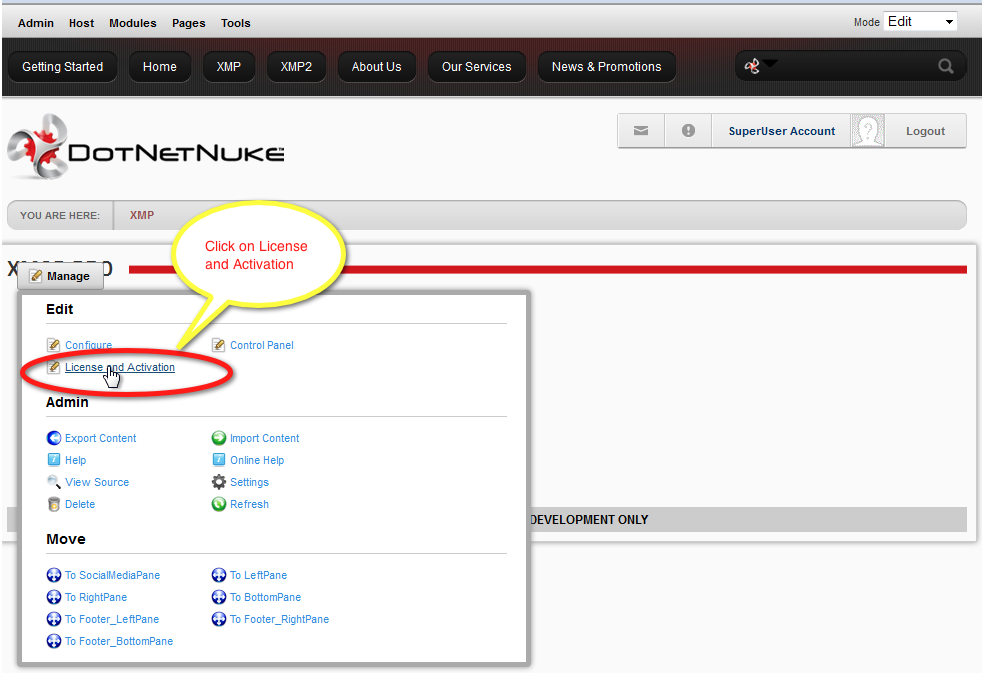The width and height of the screenshot is (982, 673).
Task: Click the Configure pencil icon
Action: [x=54, y=345]
